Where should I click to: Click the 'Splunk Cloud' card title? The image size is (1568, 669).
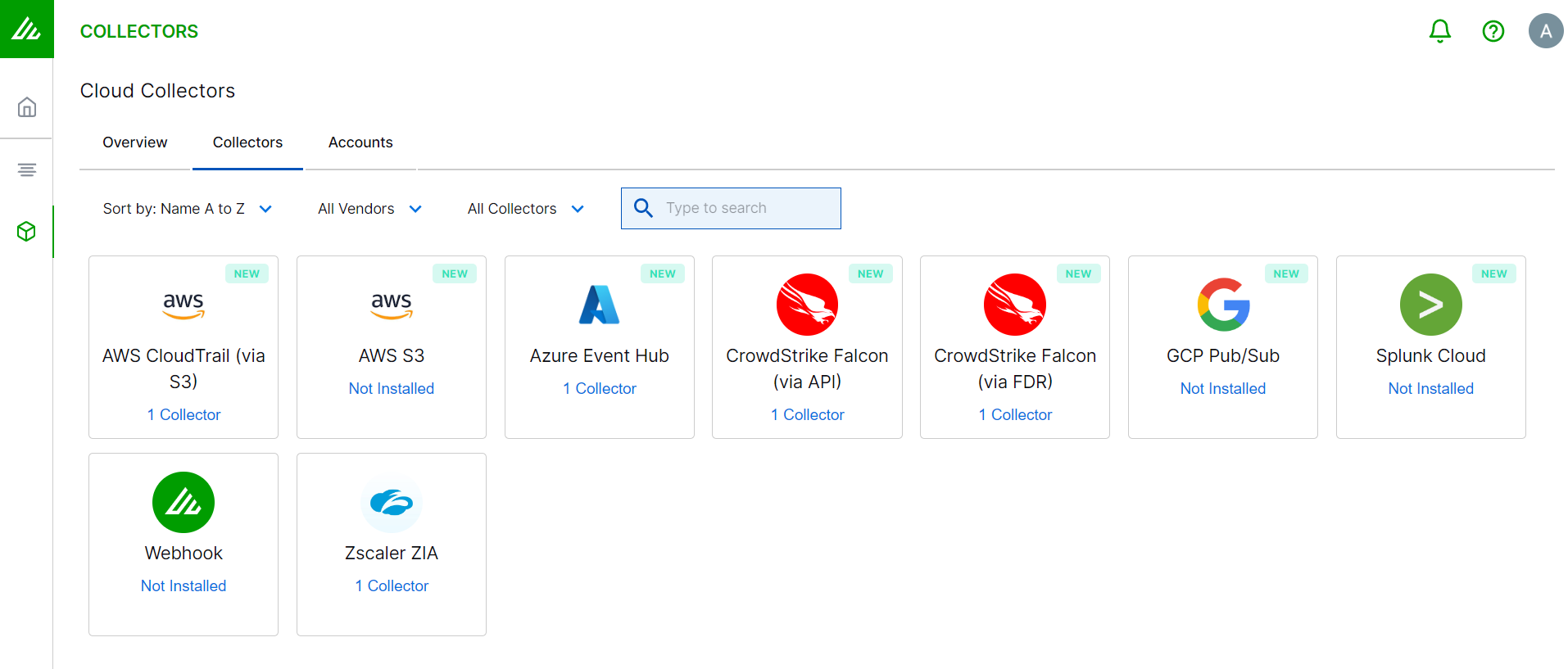[1431, 355]
